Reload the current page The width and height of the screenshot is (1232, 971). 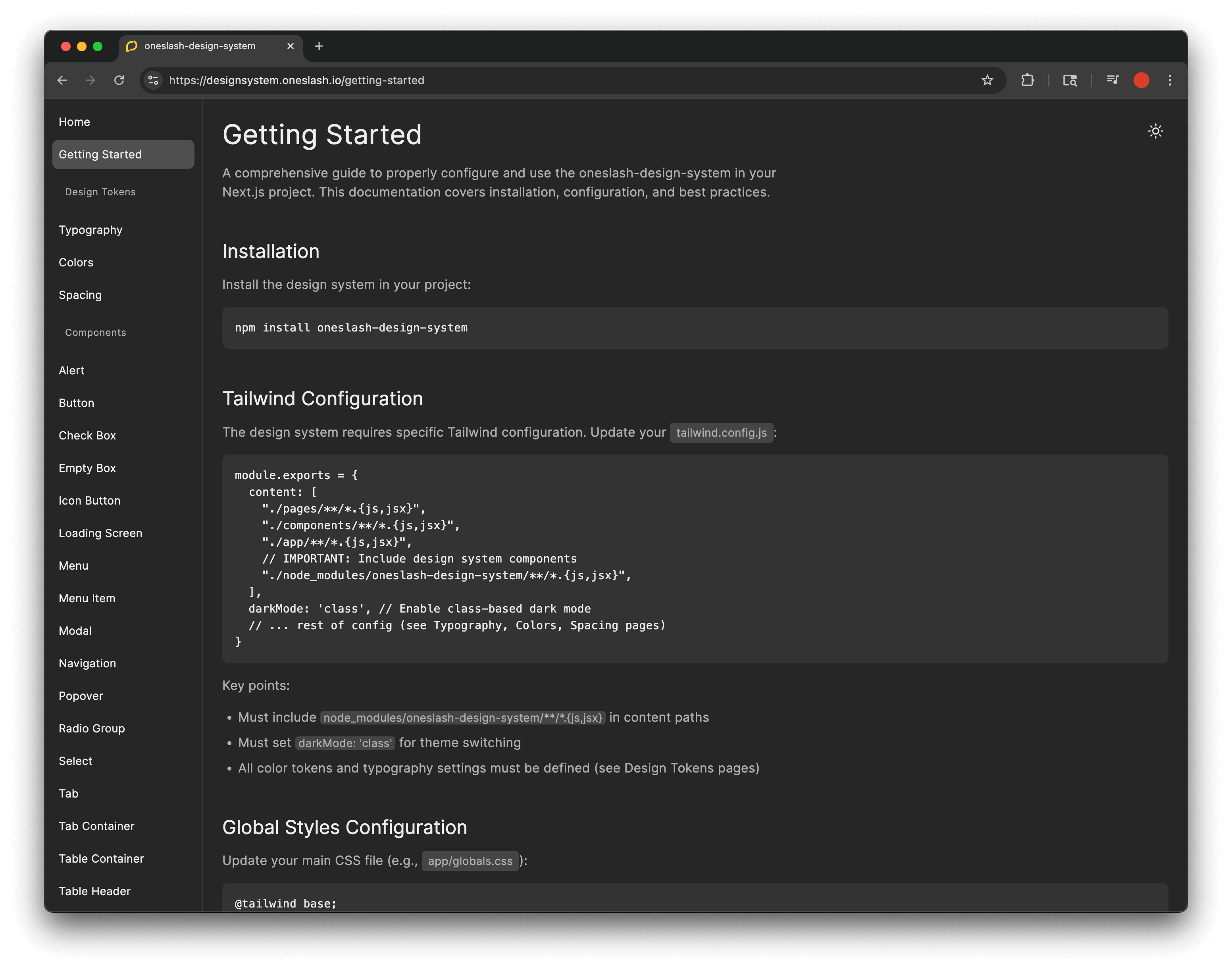click(119, 80)
